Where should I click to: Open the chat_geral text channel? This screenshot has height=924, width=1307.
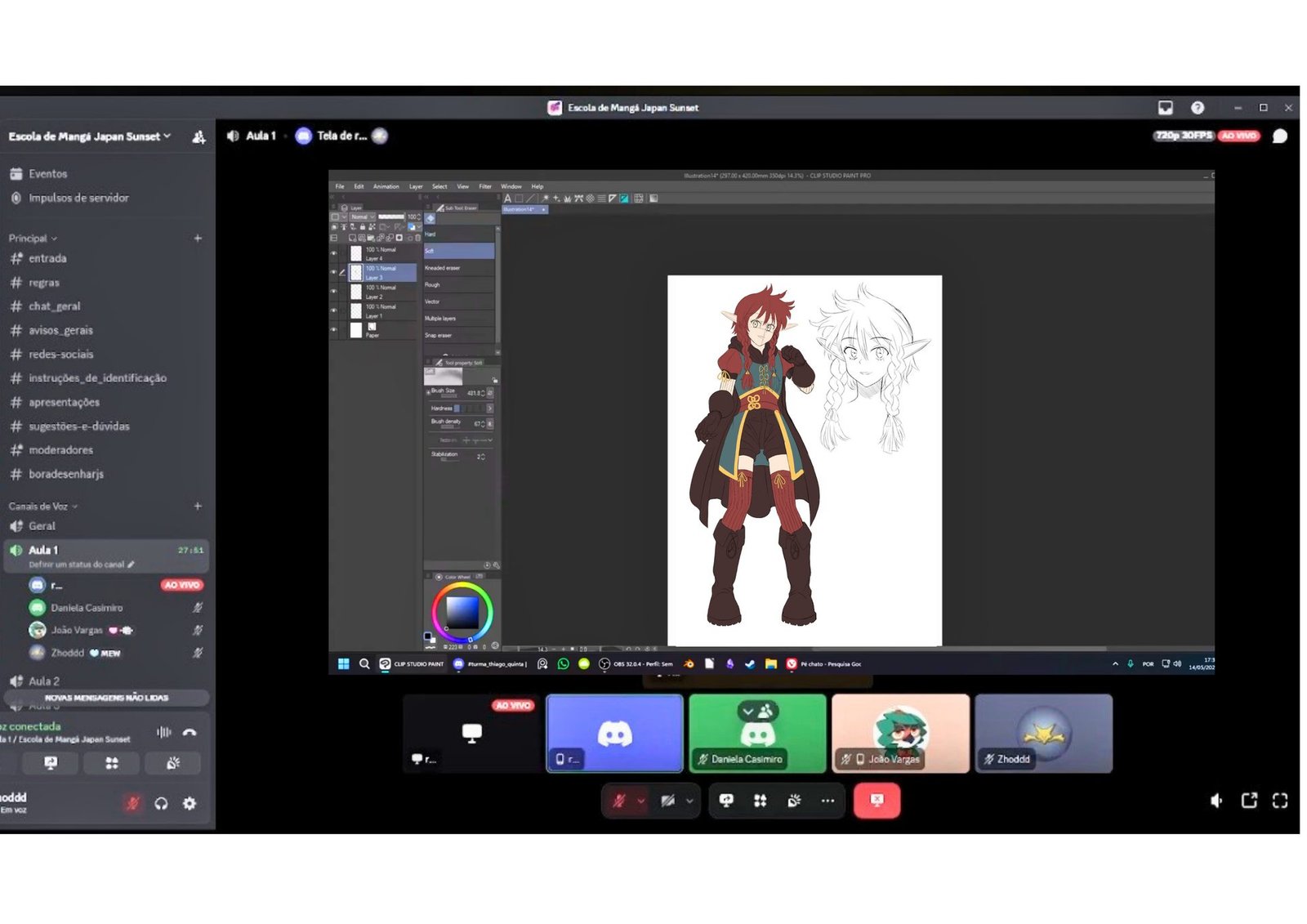(x=54, y=306)
